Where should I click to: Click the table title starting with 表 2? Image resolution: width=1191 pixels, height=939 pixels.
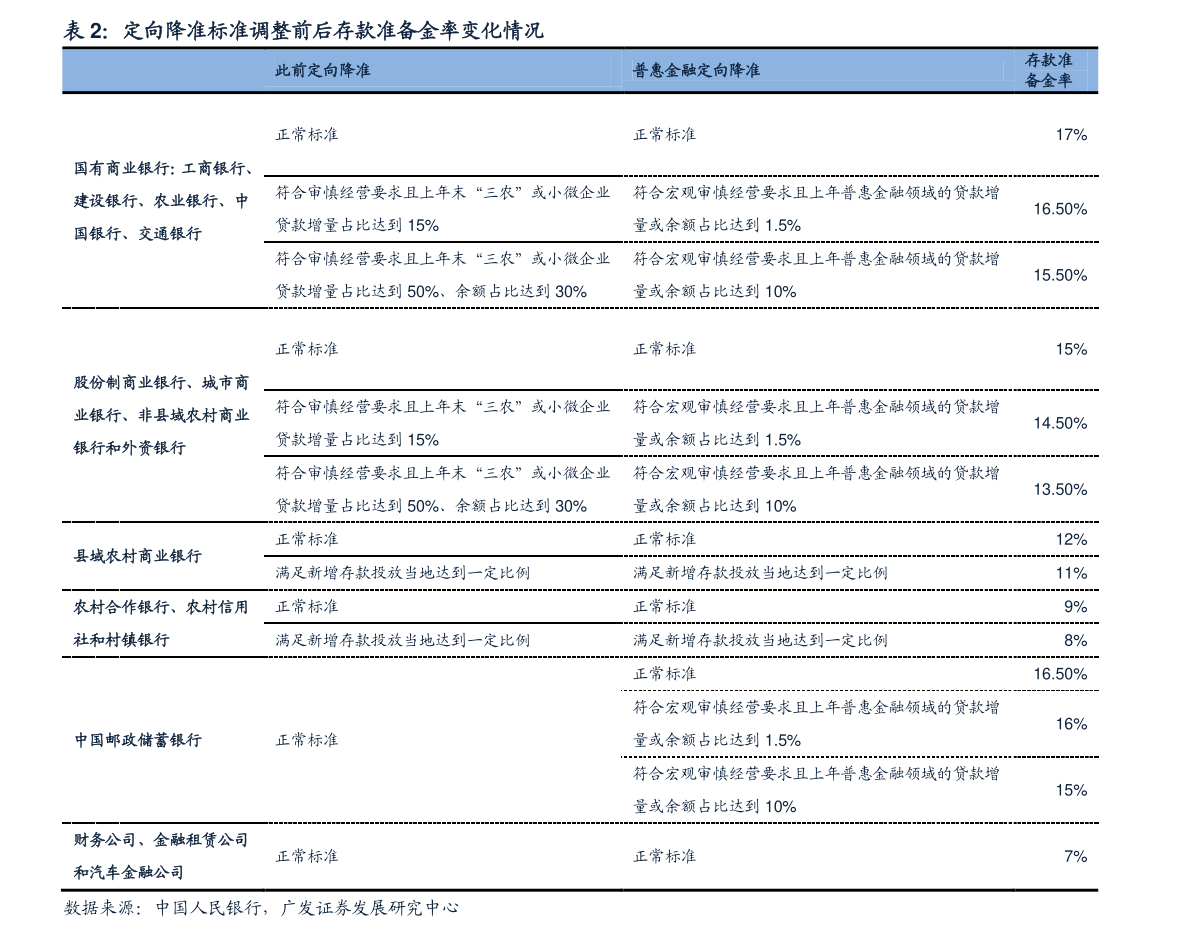303,31
